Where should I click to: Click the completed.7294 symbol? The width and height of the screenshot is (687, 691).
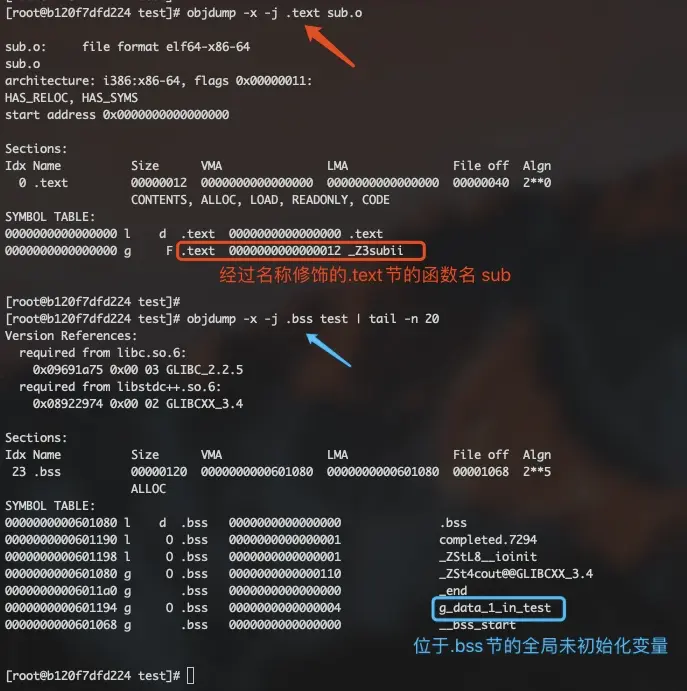click(488, 540)
